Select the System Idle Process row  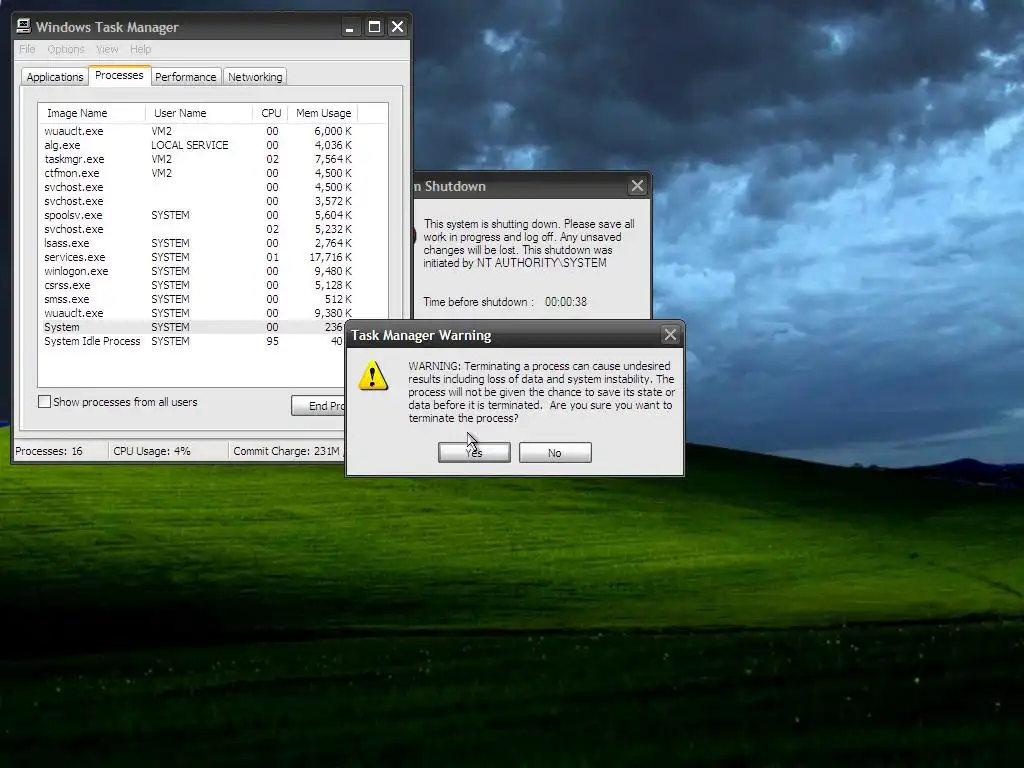click(x=193, y=341)
